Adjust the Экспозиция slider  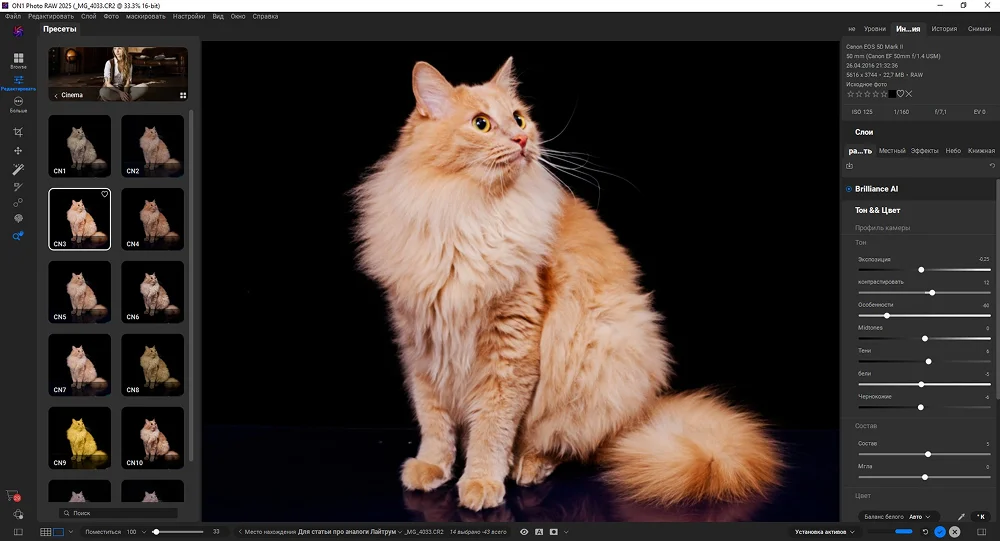tap(921, 270)
